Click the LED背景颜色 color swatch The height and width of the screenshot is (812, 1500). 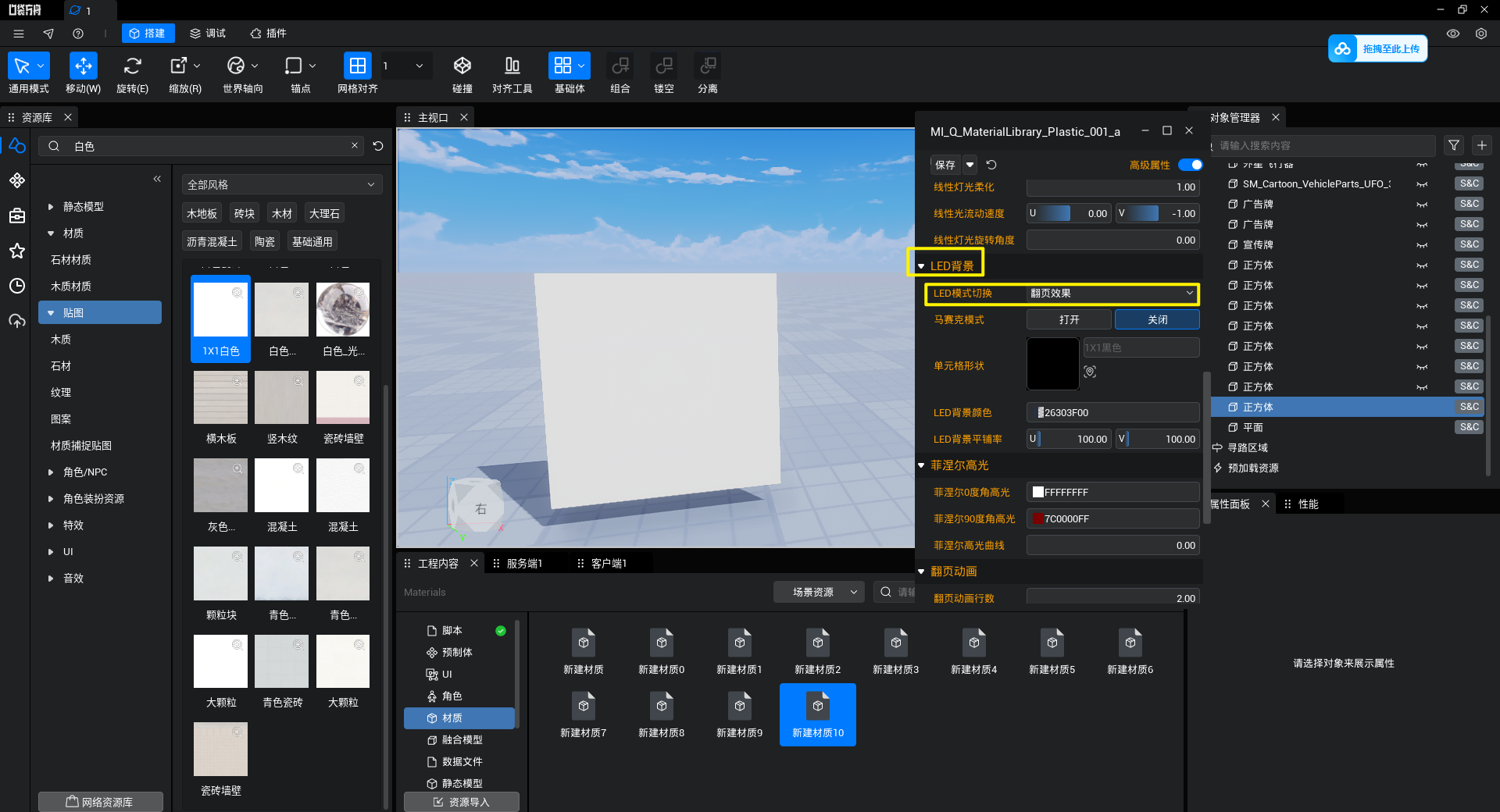click(1040, 412)
